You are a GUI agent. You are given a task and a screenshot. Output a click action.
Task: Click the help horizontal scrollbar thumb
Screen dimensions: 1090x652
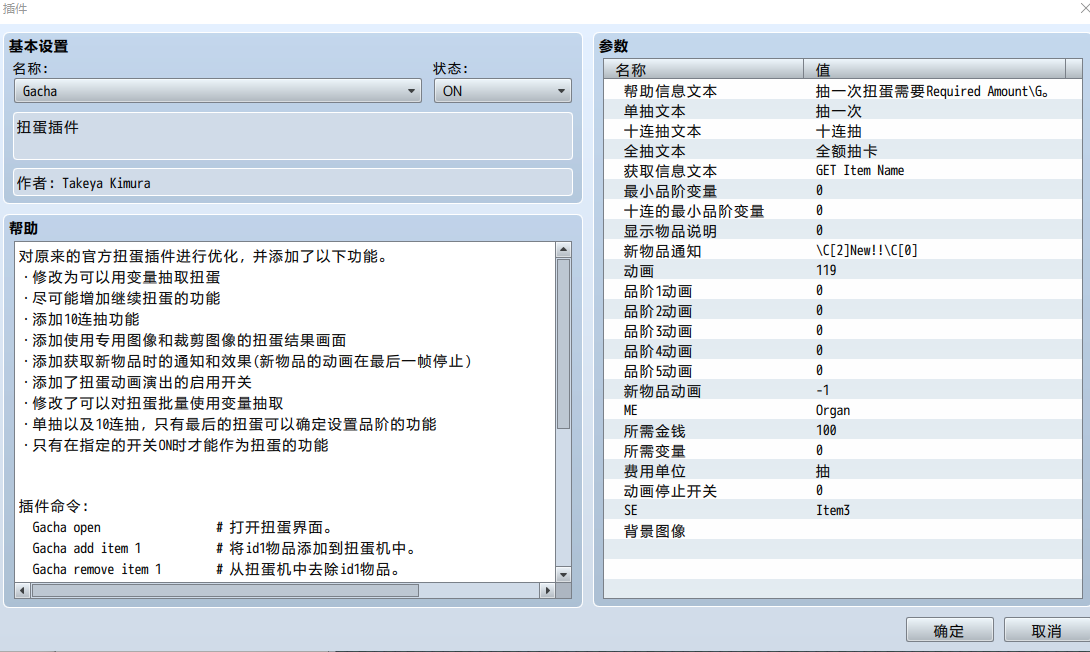pyautogui.click(x=225, y=590)
